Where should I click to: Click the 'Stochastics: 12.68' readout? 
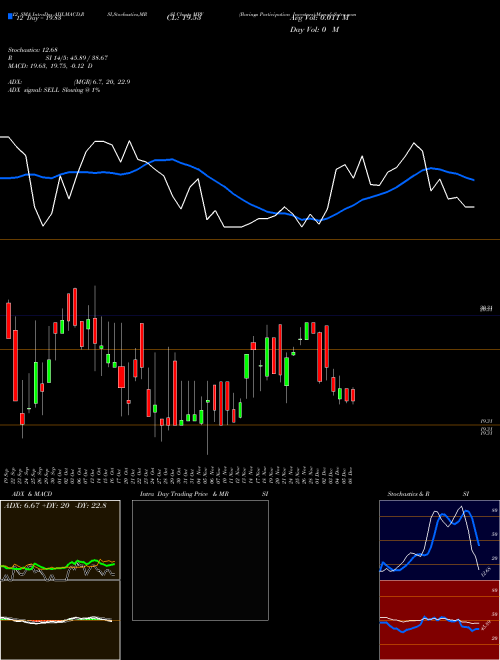coord(32,51)
